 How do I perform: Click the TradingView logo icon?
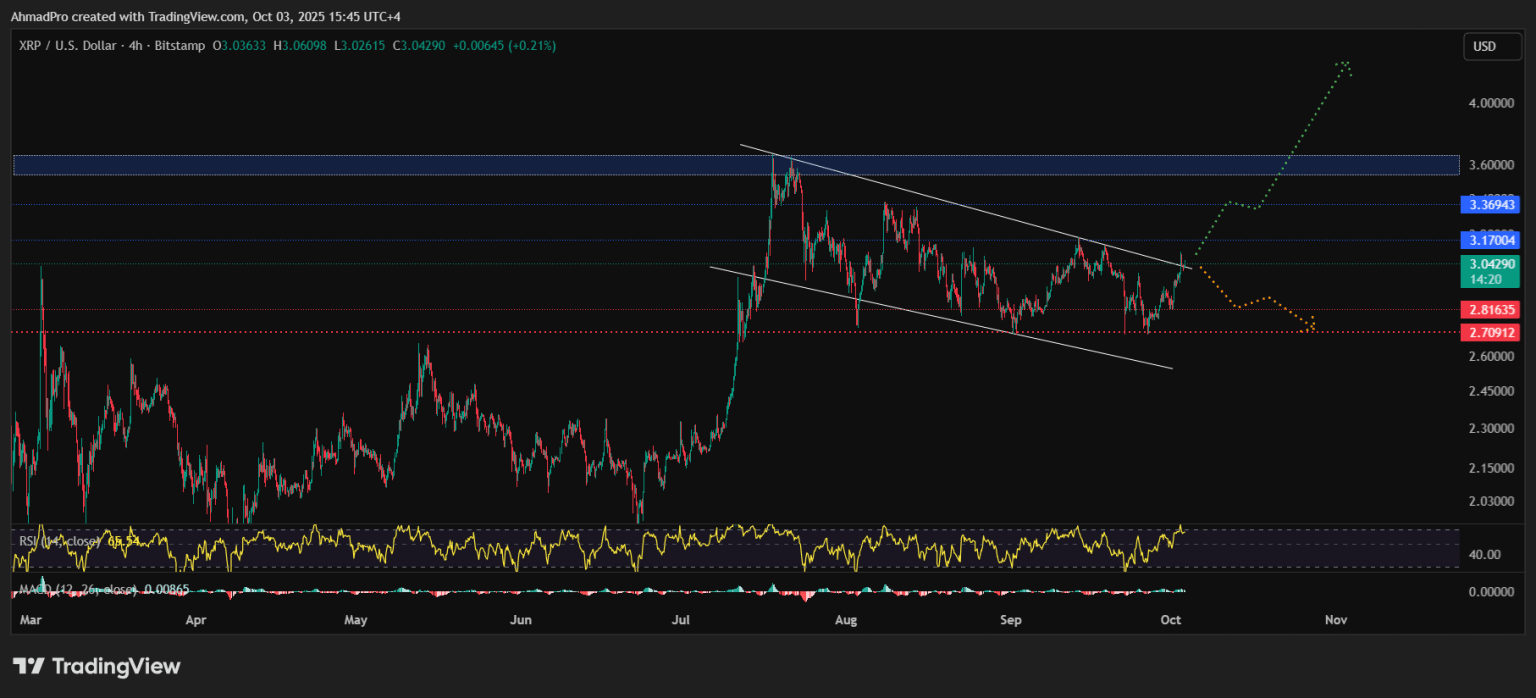click(27, 666)
